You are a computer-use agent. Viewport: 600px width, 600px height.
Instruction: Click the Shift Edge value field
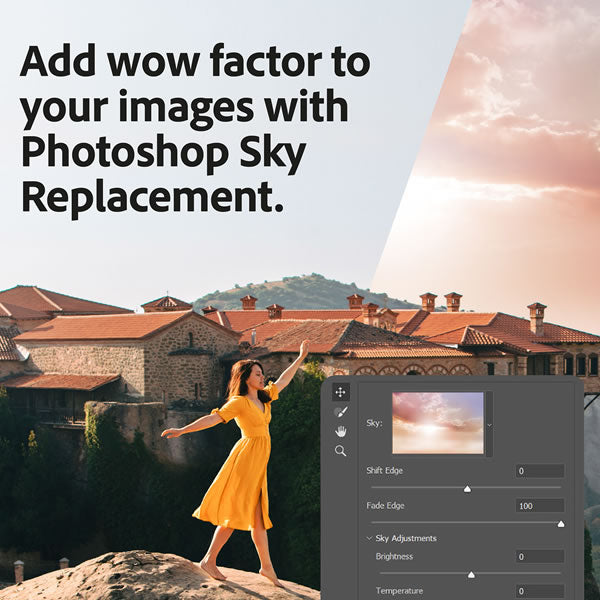[540, 471]
